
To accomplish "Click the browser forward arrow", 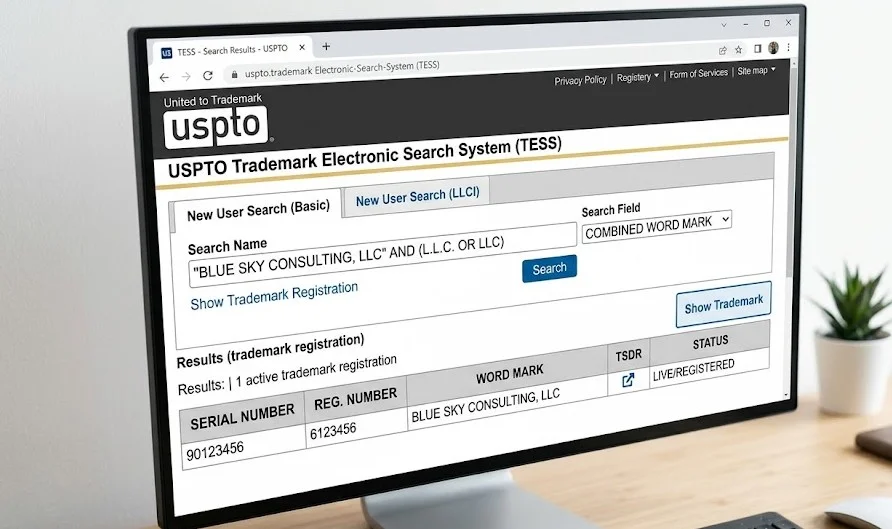I will 186,76.
